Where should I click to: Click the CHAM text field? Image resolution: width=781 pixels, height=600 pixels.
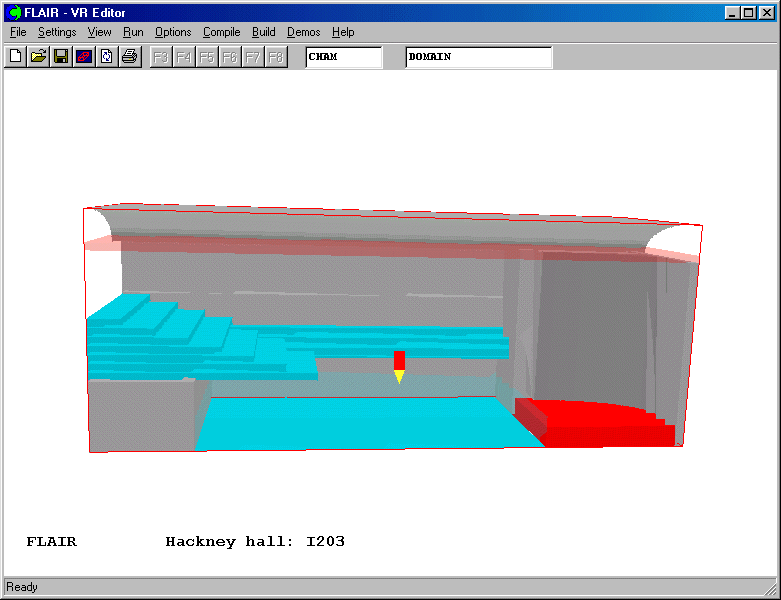click(x=343, y=57)
